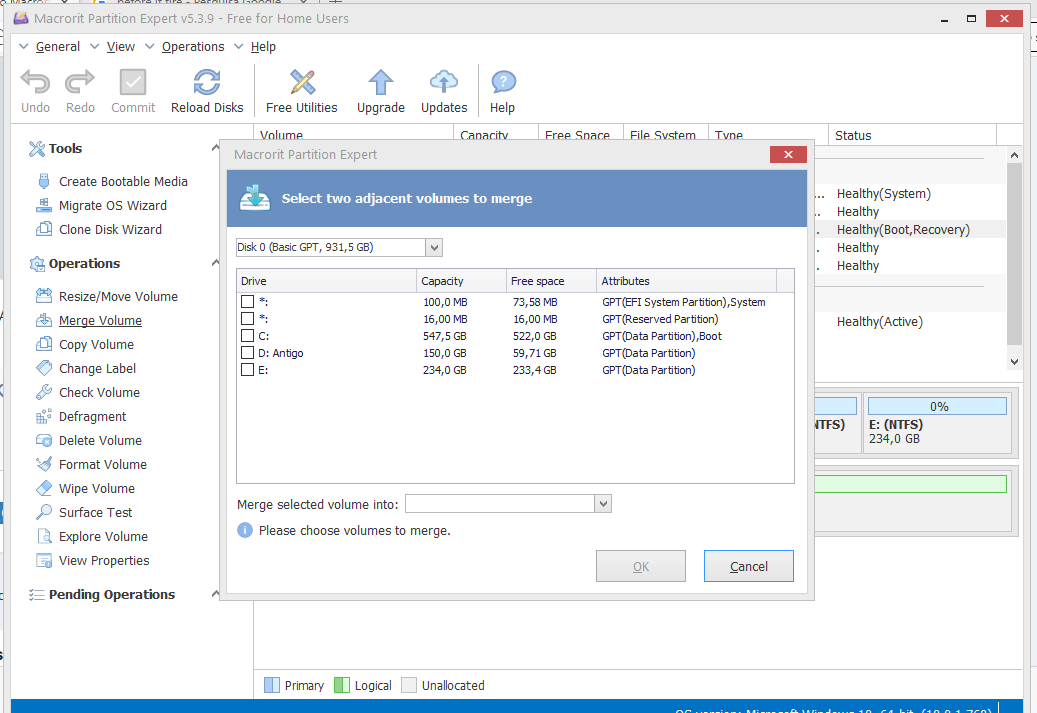Click the Status column header

(x=912, y=135)
